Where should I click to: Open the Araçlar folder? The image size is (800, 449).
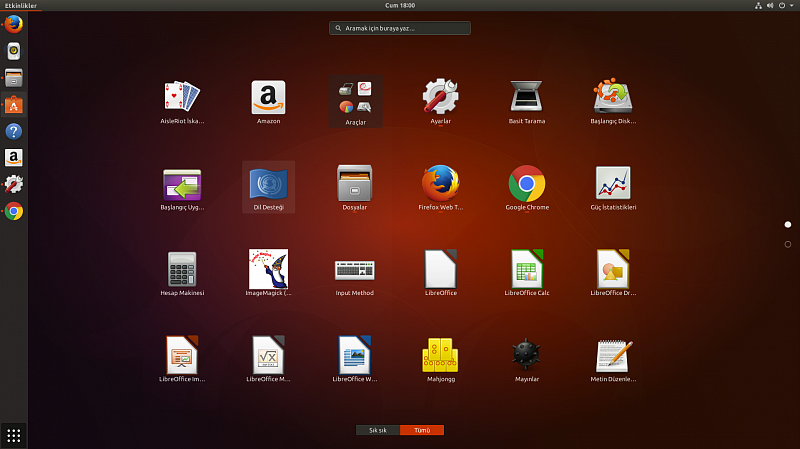point(356,102)
